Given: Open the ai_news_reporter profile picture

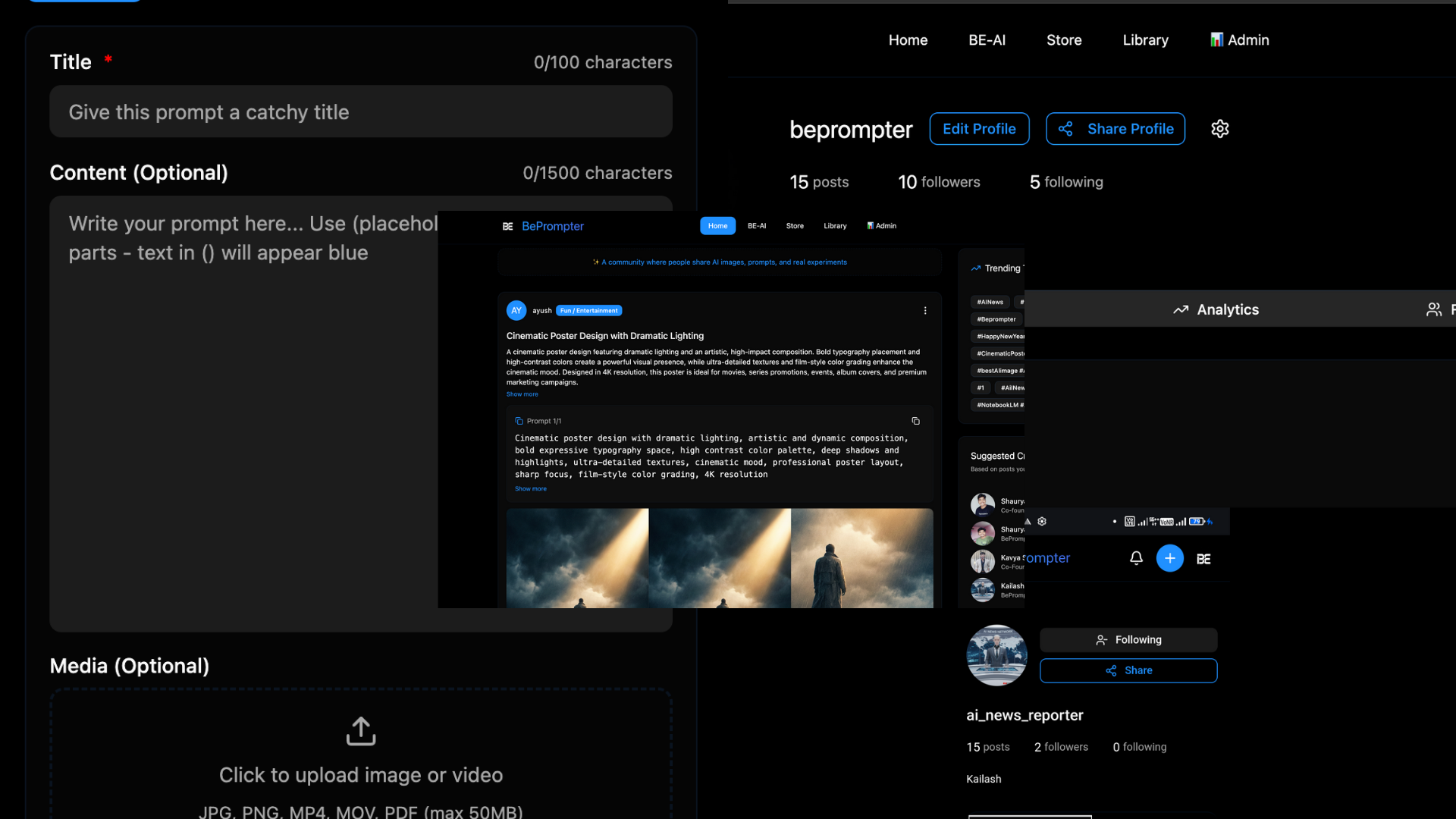Looking at the screenshot, I should click(996, 655).
